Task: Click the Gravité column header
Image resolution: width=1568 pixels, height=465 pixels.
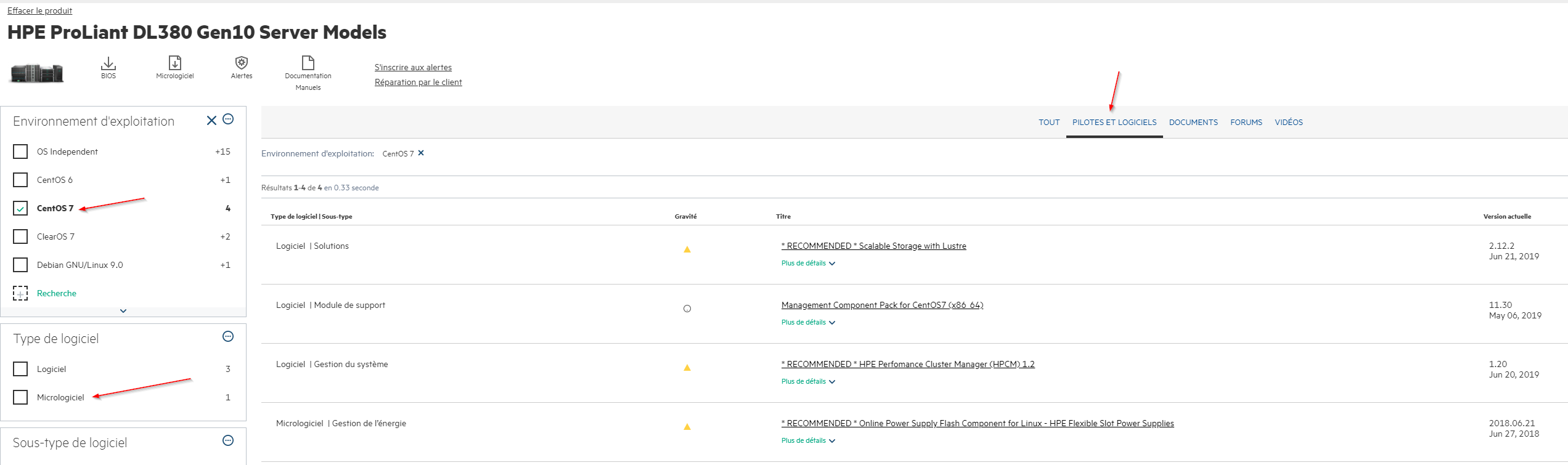Action: 685,216
